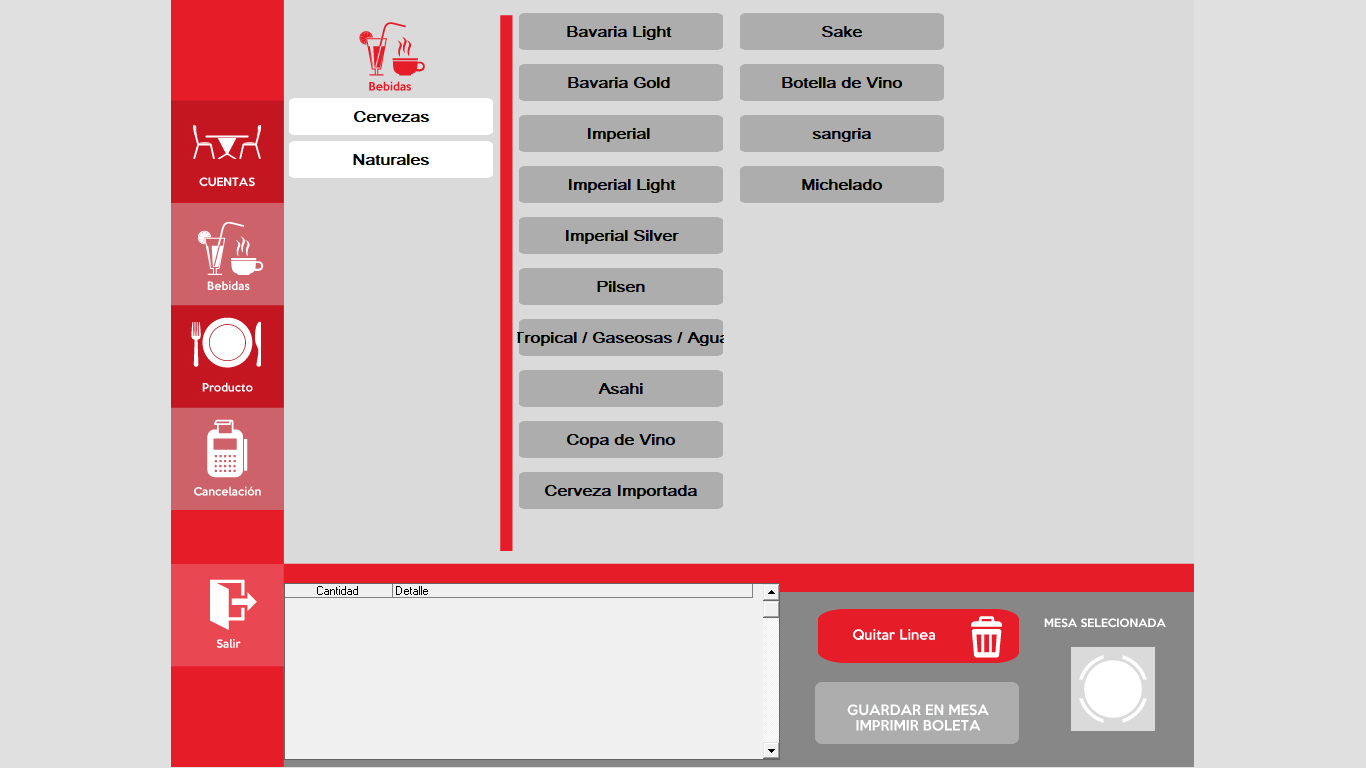Viewport: 1366px width, 768px height.
Task: Add a Michelado to the order
Action: [841, 185]
